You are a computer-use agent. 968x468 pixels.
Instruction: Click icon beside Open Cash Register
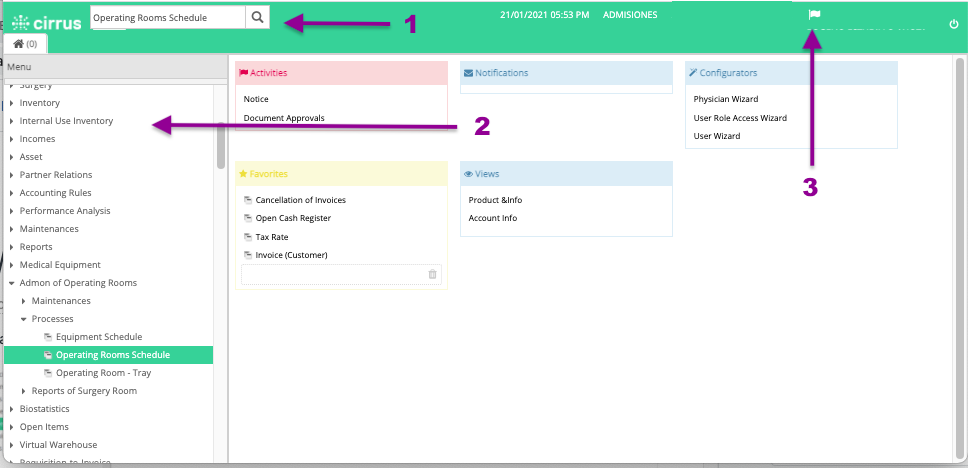(x=248, y=218)
